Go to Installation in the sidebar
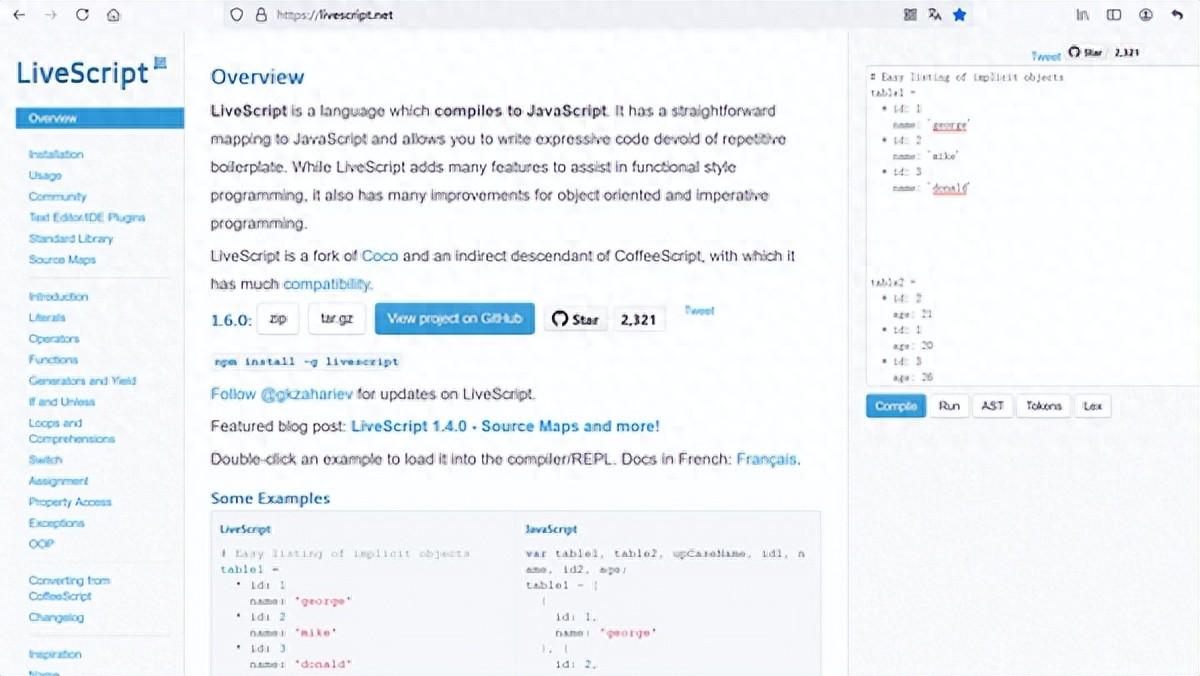Image resolution: width=1200 pixels, height=676 pixels. (56, 154)
